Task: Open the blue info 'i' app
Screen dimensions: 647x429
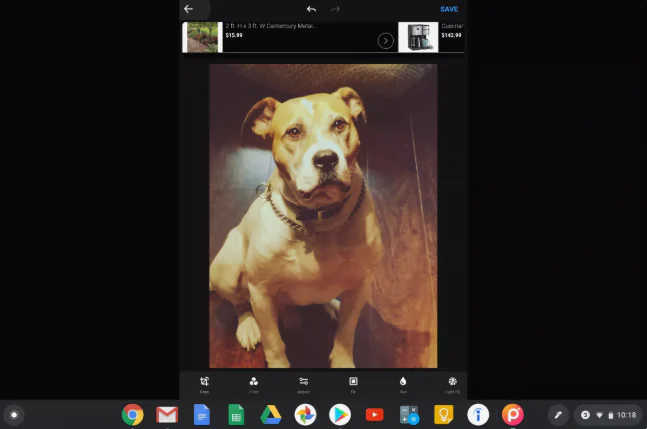Action: (478, 415)
